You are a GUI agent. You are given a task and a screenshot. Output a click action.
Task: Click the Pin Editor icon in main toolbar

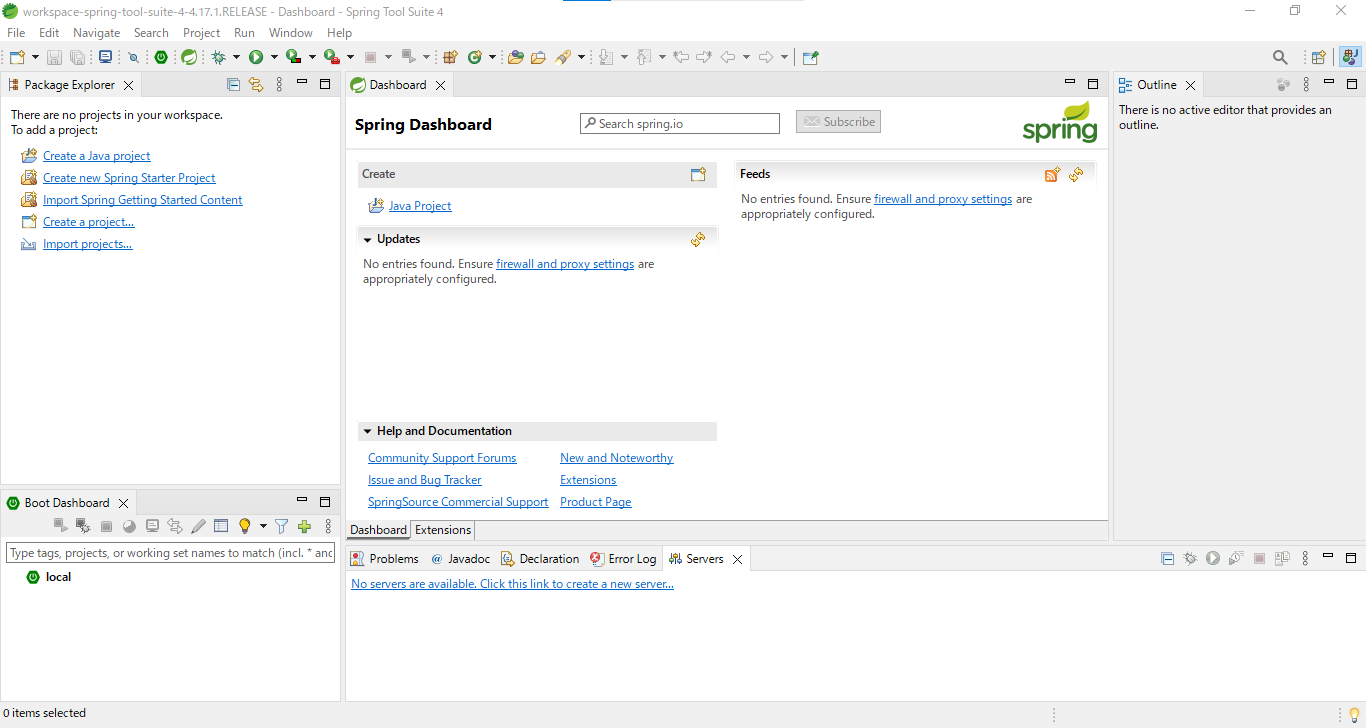[x=811, y=58]
